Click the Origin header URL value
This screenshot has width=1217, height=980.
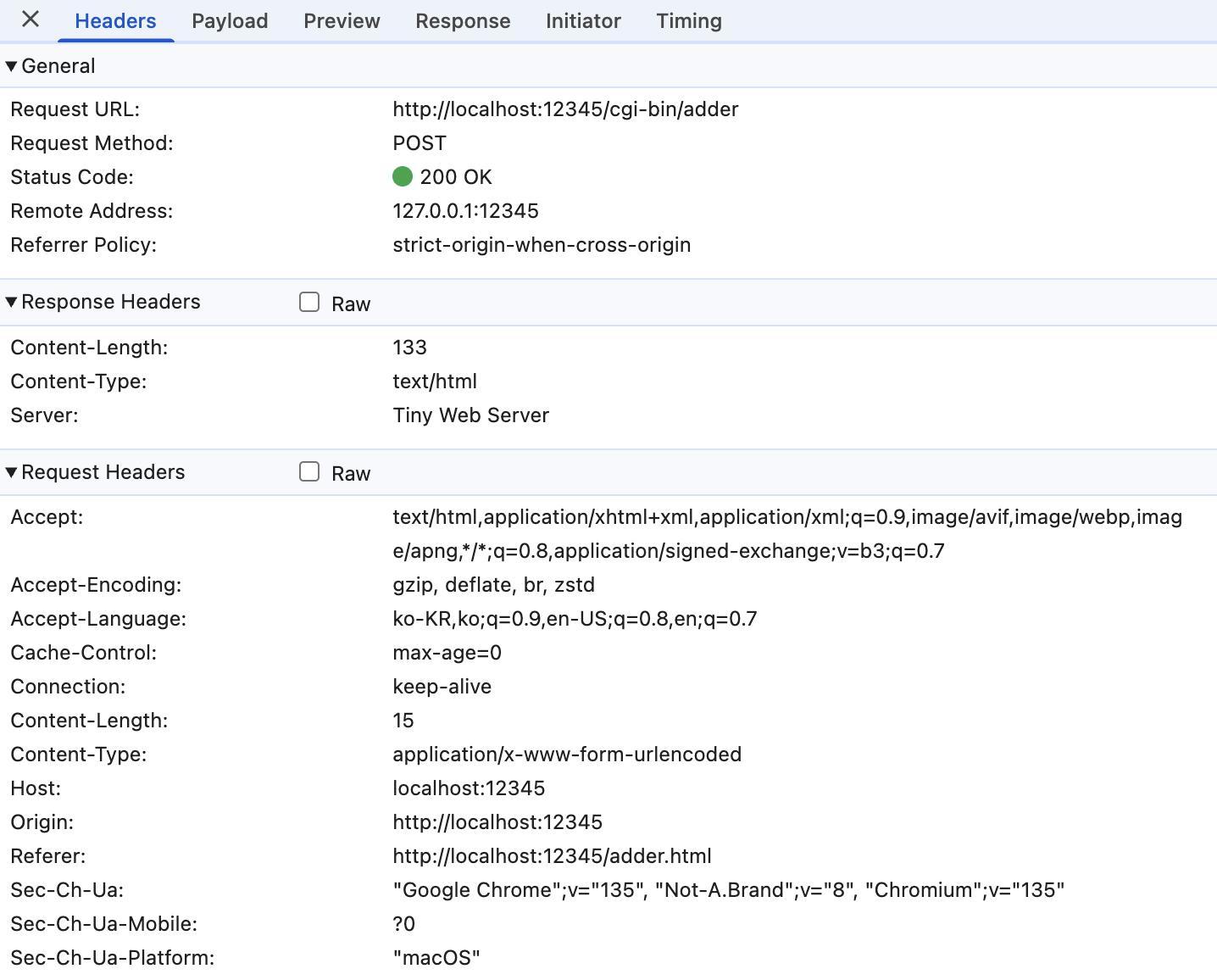[497, 822]
